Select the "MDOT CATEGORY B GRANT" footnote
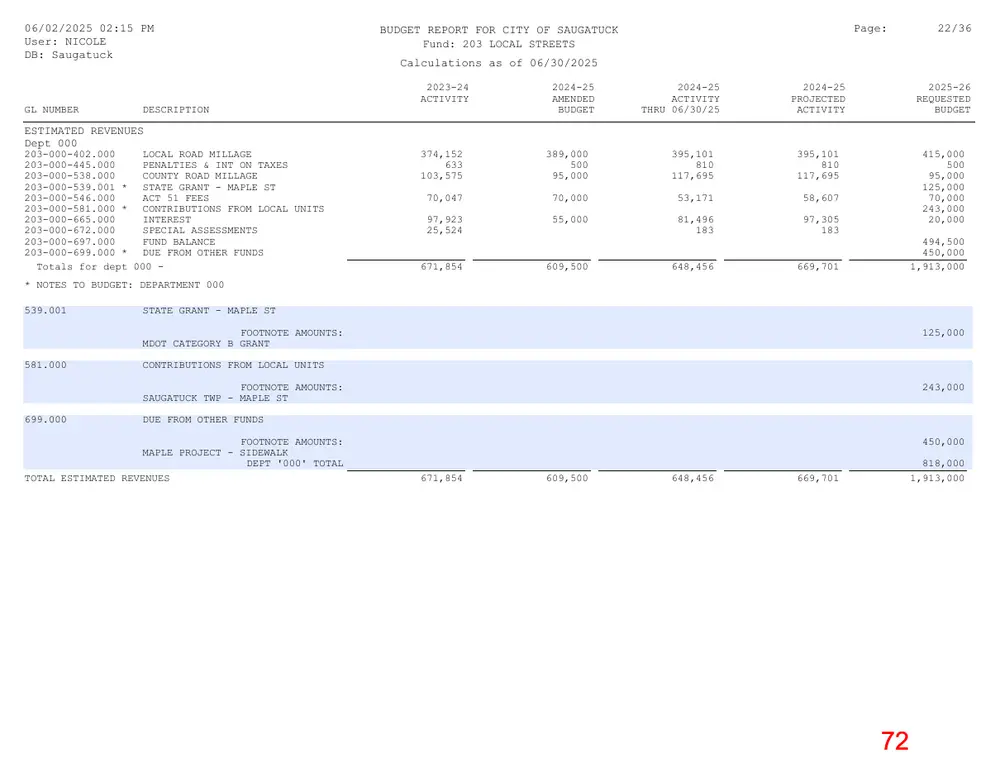 [206, 344]
